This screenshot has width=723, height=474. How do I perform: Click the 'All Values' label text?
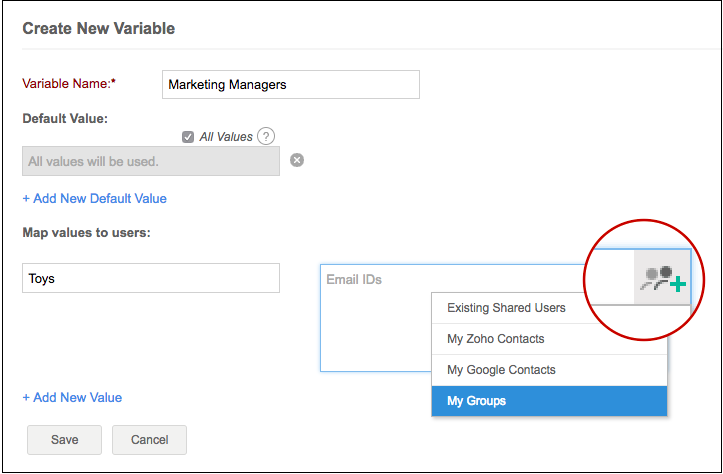pyautogui.click(x=226, y=137)
